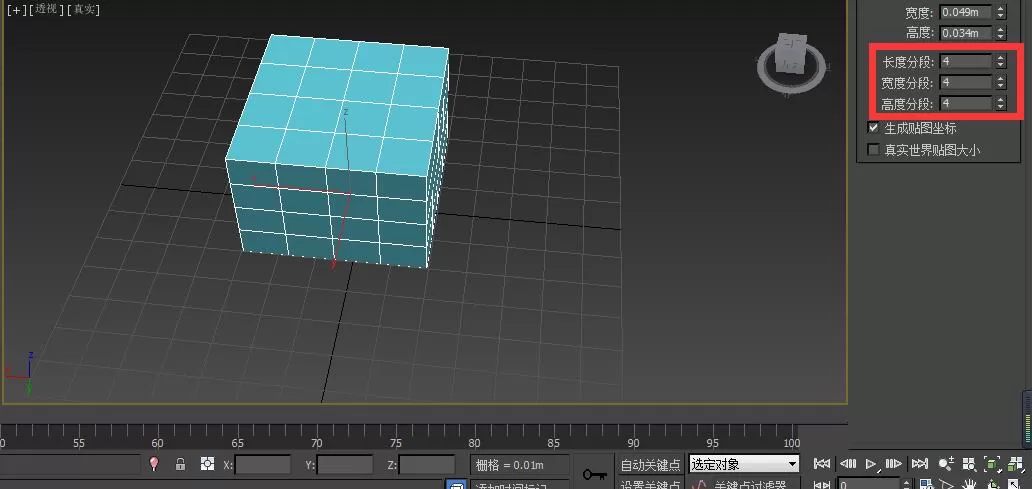The image size is (1032, 489).
Task: Click the Zoom All viewport icon
Action: coord(969,464)
